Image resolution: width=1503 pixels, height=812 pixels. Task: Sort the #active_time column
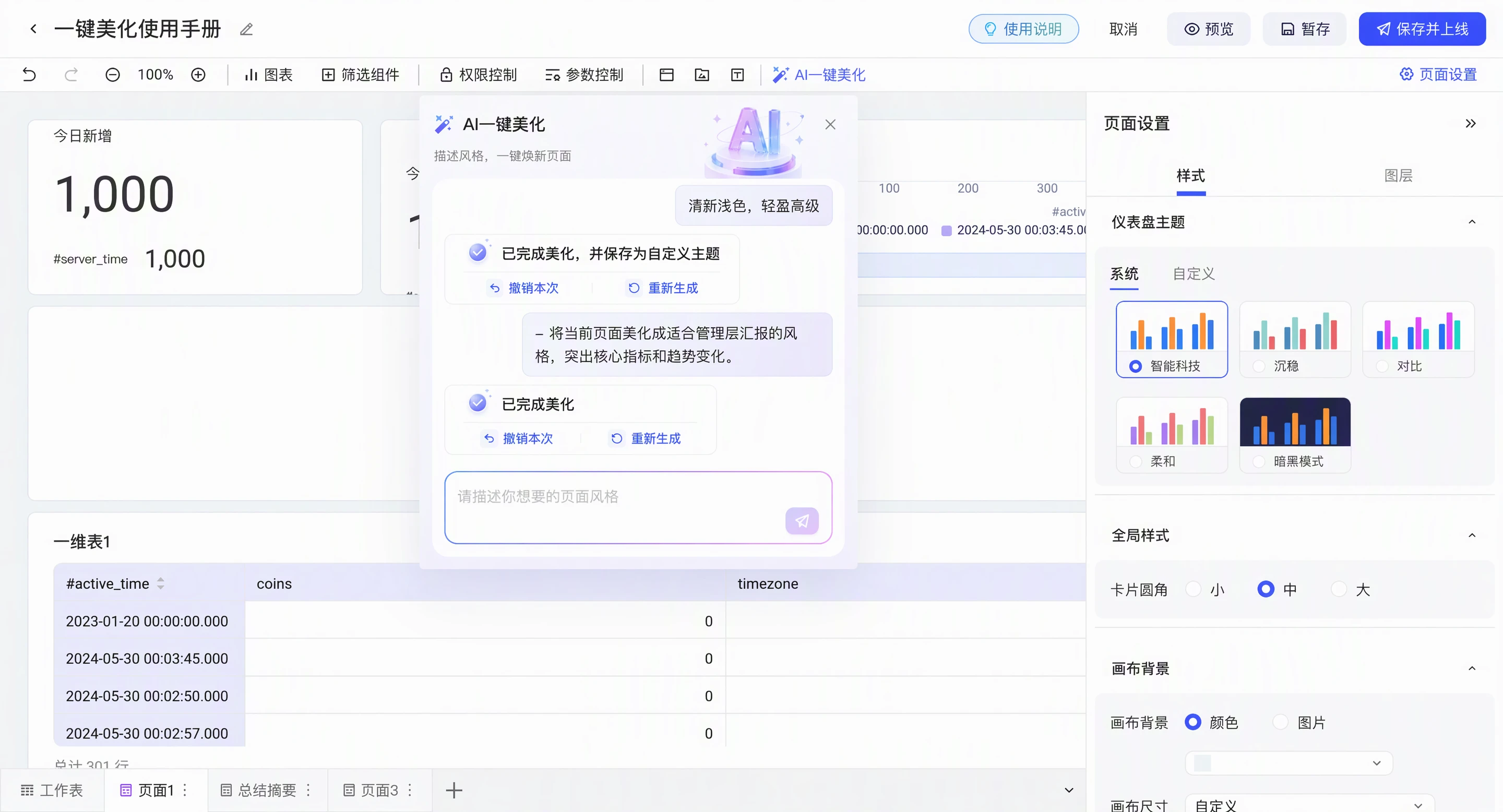160,583
